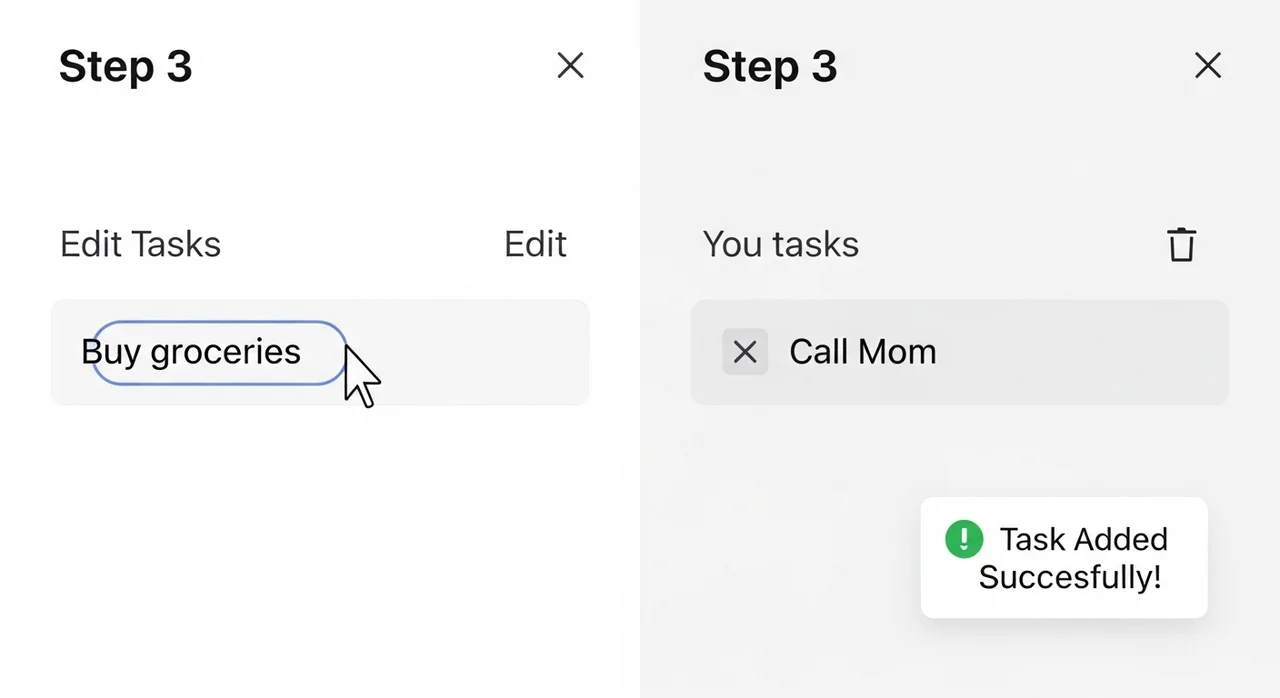The image size is (1280, 698).
Task: Remove the Call Mom task with its X icon
Action: tap(745, 352)
